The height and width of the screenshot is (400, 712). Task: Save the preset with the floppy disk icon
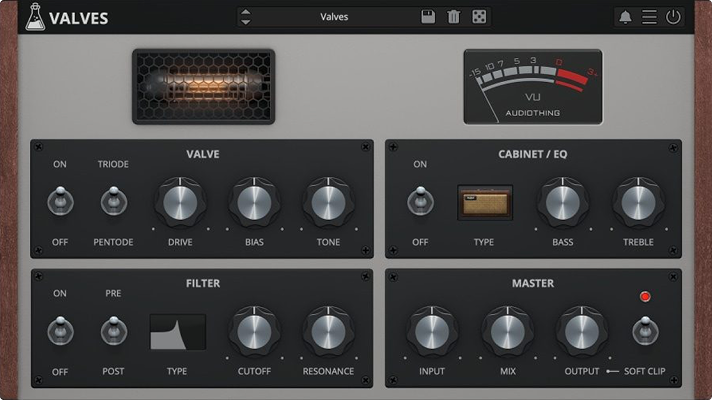pyautogui.click(x=428, y=17)
